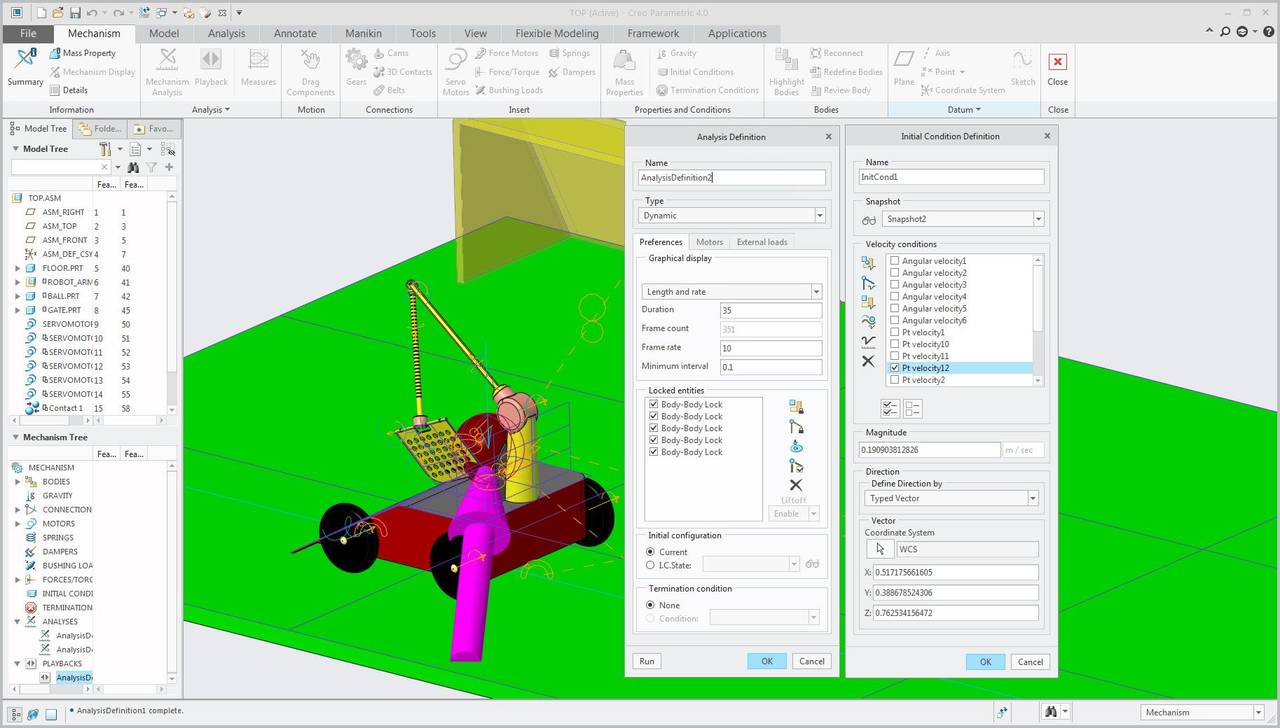Click the snapshot glasses icon beside Snapshot2

[869, 219]
